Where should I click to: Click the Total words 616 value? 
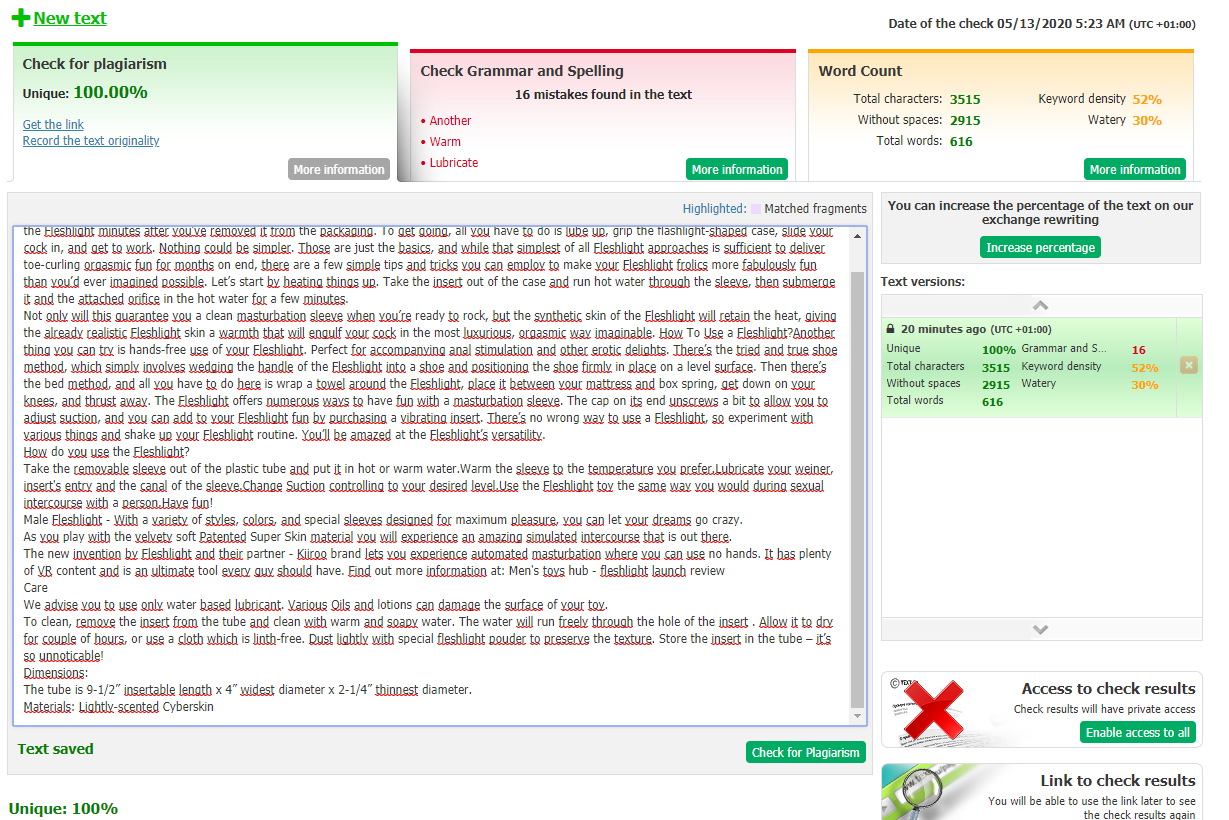click(962, 141)
